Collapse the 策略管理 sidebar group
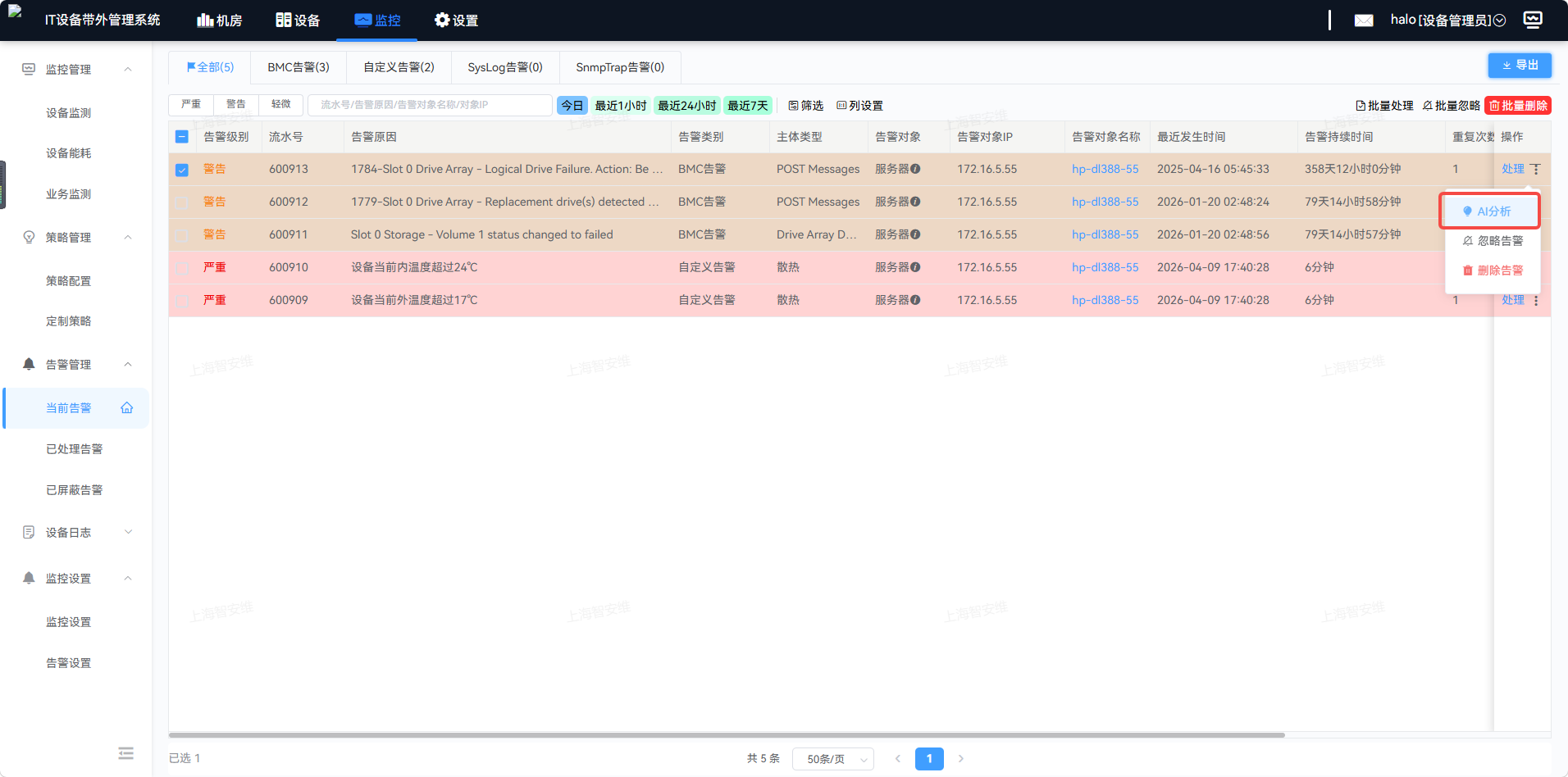Viewport: 1568px width, 777px height. (x=76, y=238)
